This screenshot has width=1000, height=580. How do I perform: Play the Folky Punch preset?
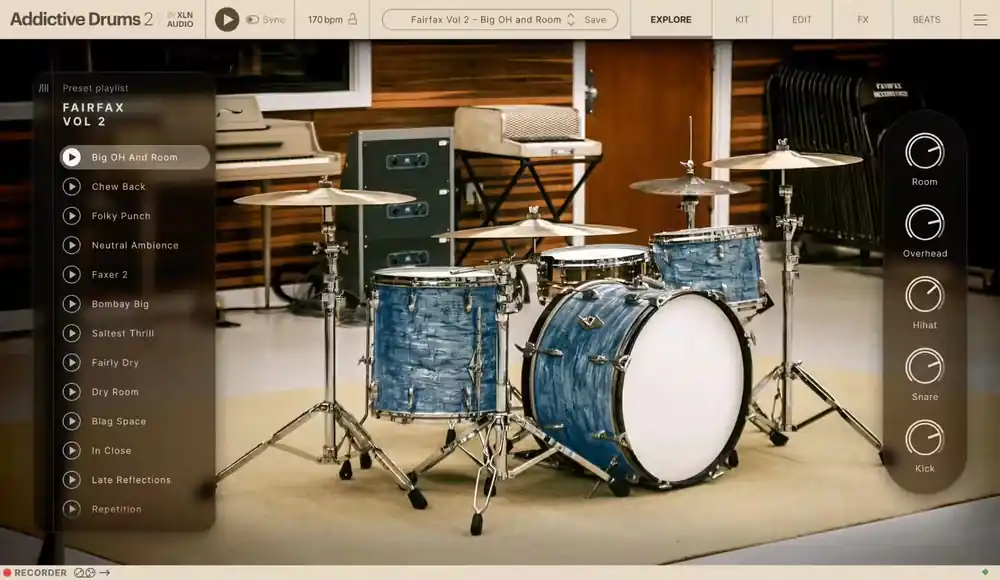click(x=71, y=216)
